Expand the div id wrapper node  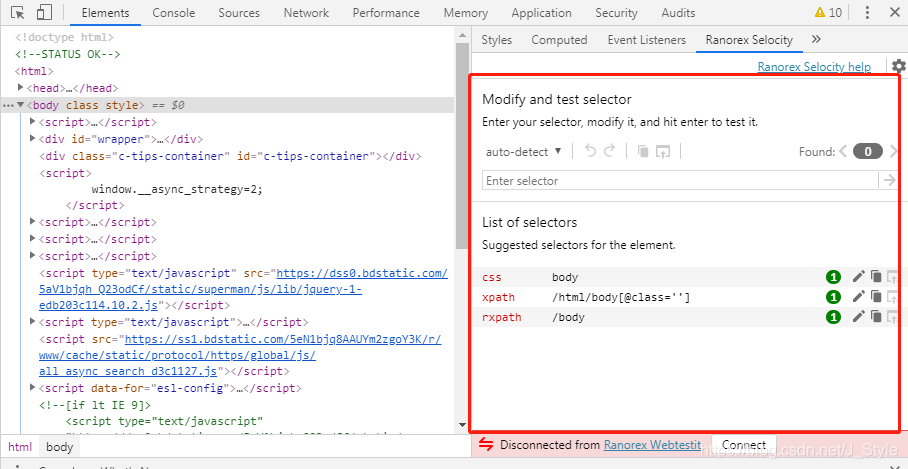coord(32,138)
